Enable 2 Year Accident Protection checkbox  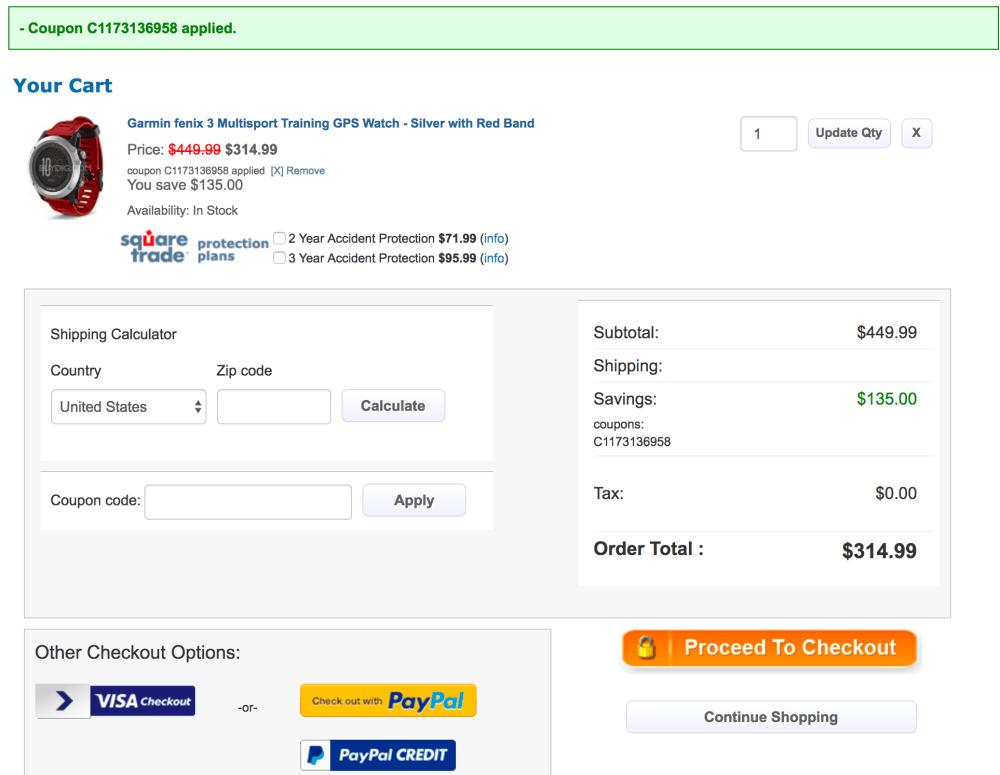[x=280, y=239]
